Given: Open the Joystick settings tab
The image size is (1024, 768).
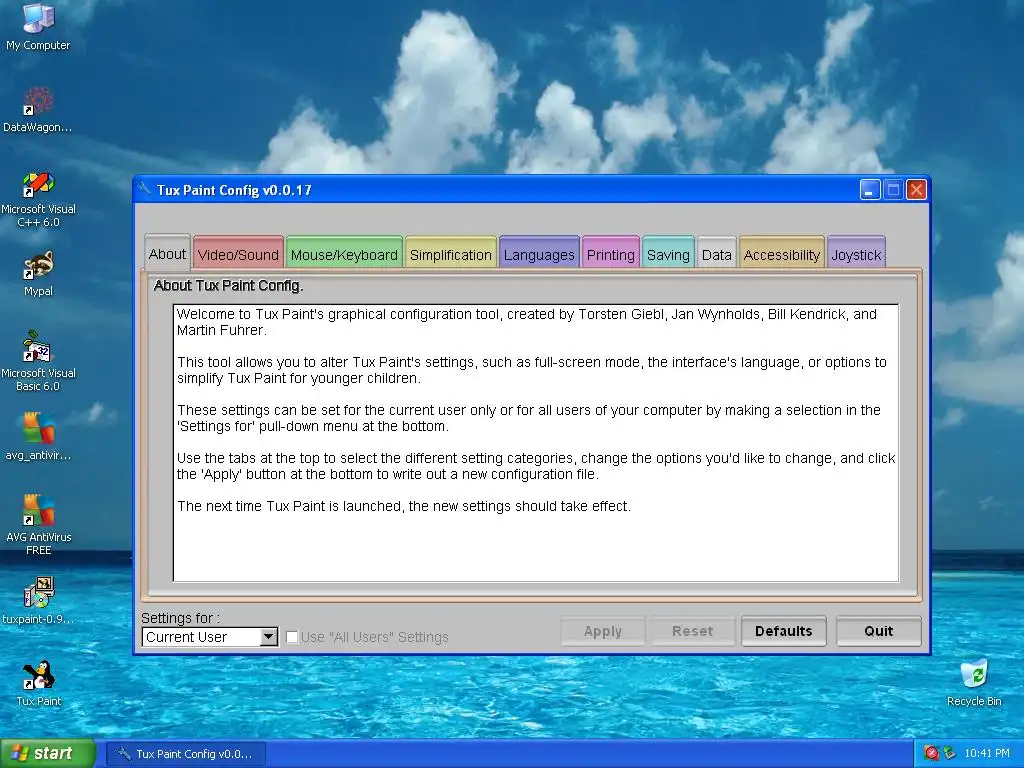Looking at the screenshot, I should tap(856, 254).
